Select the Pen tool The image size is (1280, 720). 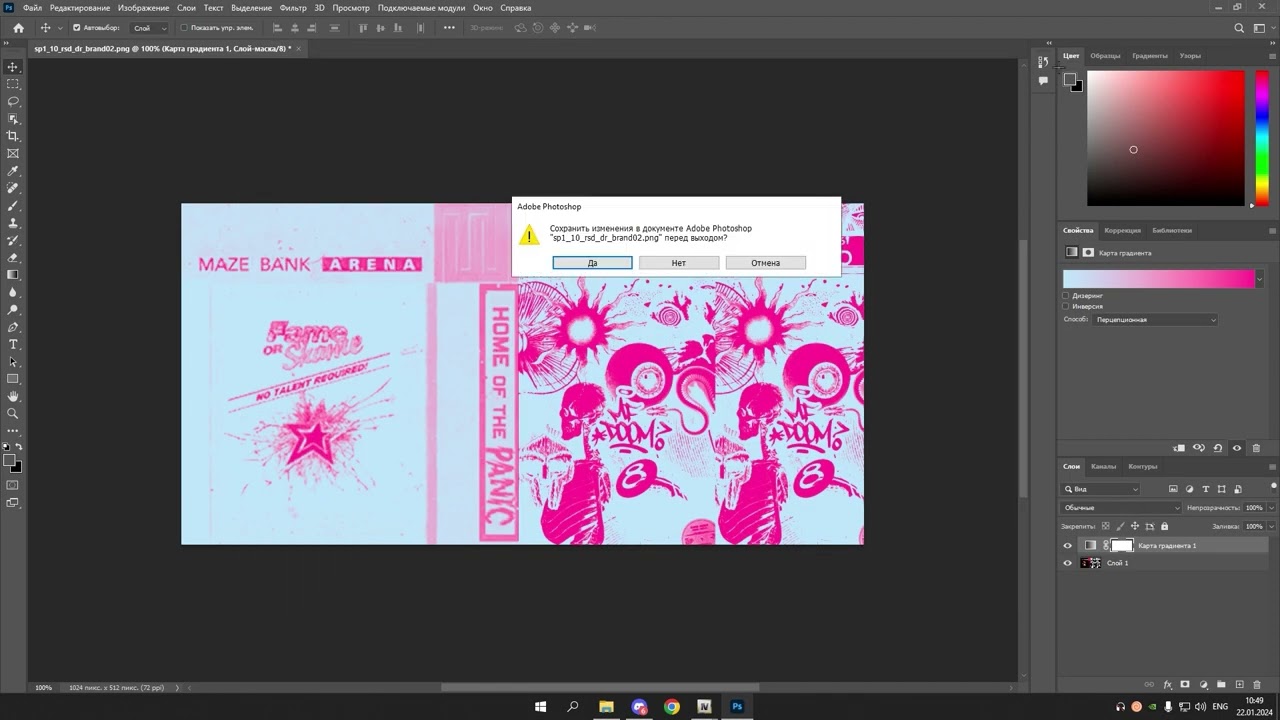[x=13, y=327]
